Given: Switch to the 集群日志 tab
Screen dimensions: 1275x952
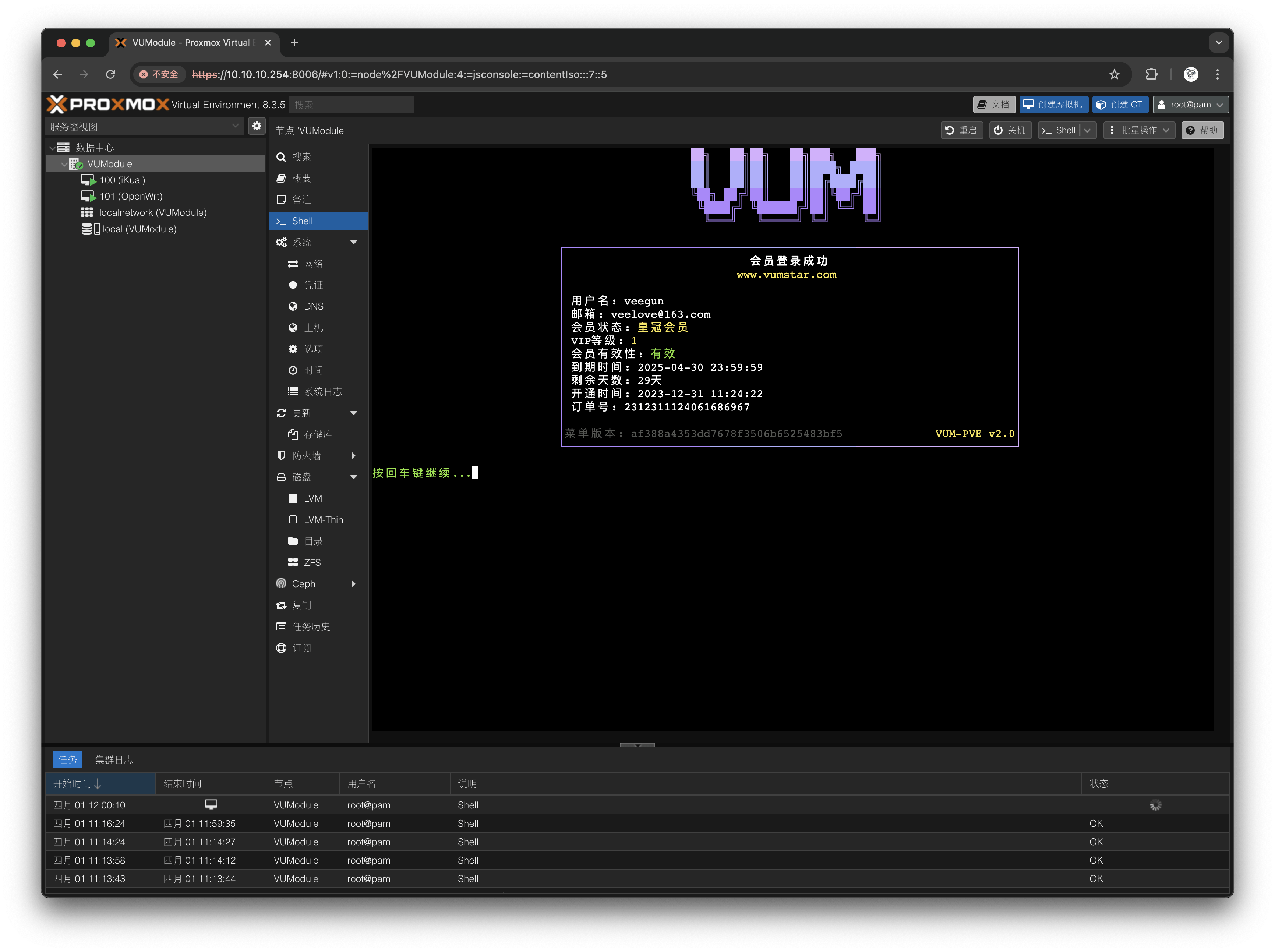Looking at the screenshot, I should point(114,759).
